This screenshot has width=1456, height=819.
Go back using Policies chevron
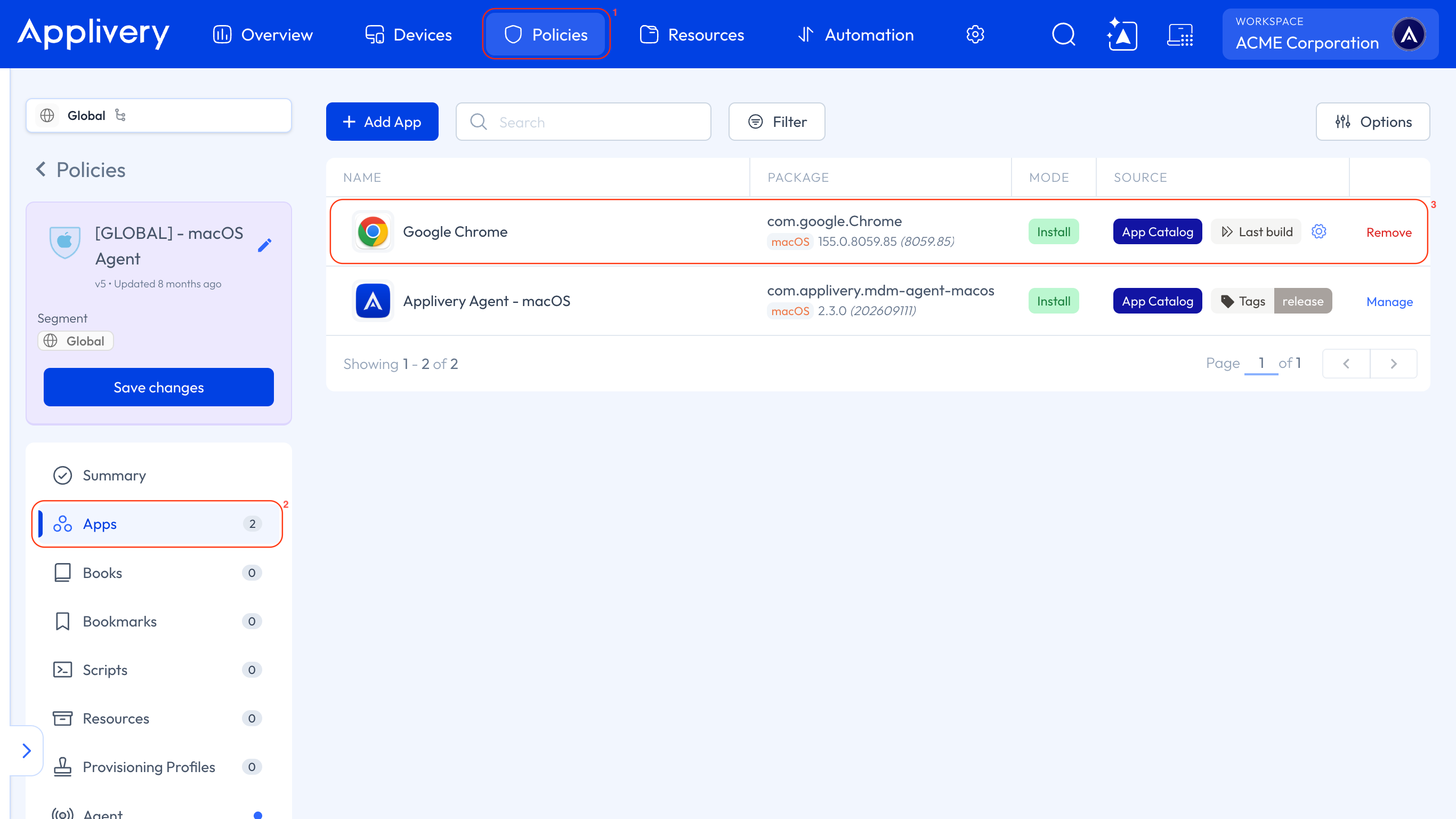pyautogui.click(x=41, y=169)
